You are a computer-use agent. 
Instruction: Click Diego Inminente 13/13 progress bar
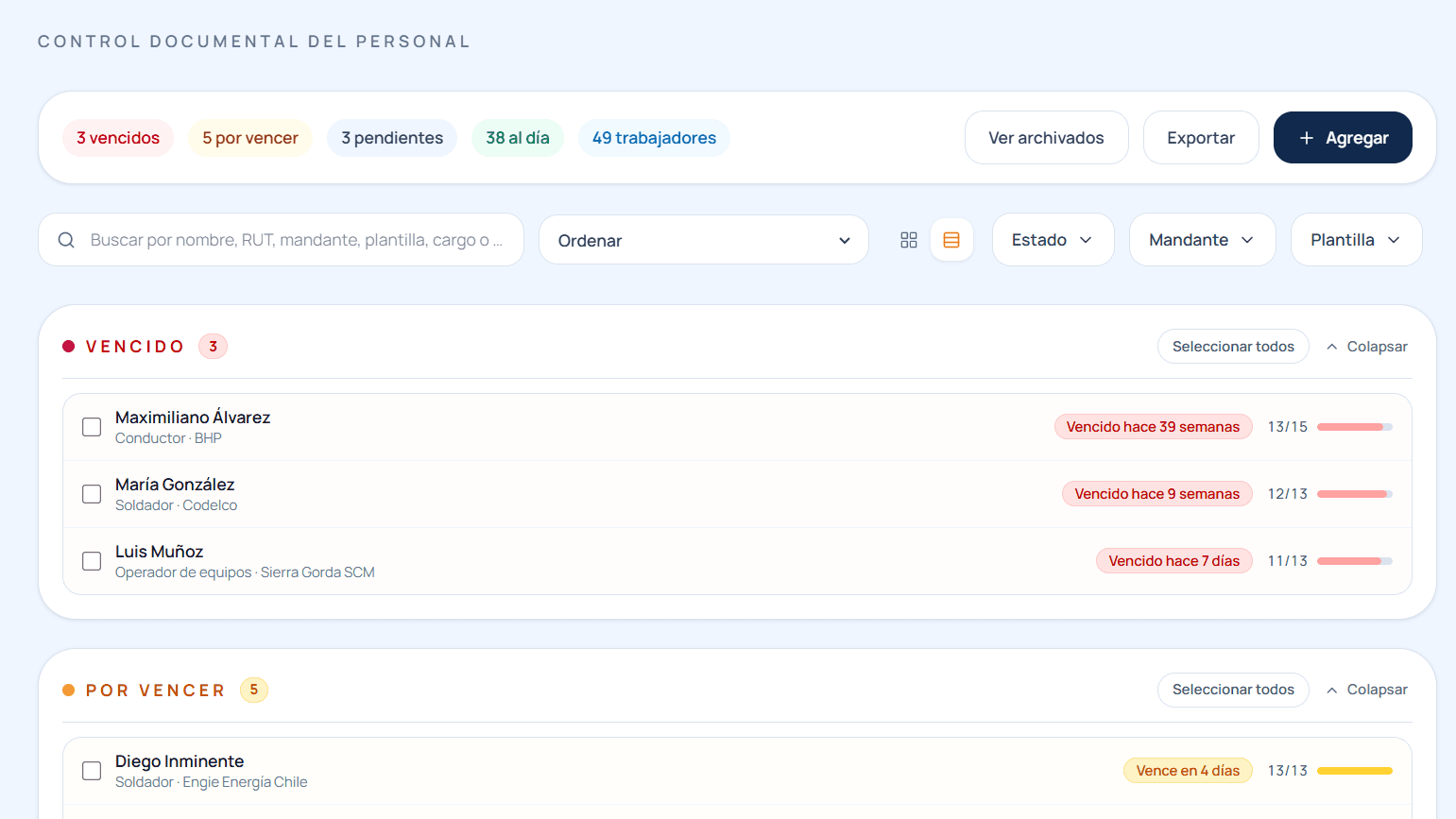1355,771
